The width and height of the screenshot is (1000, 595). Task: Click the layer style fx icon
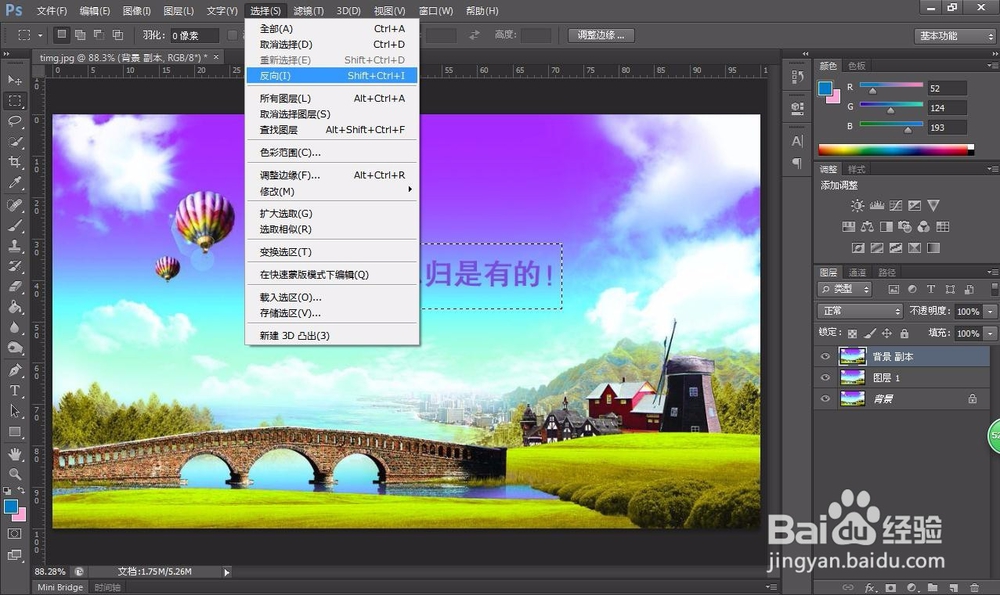coord(870,587)
